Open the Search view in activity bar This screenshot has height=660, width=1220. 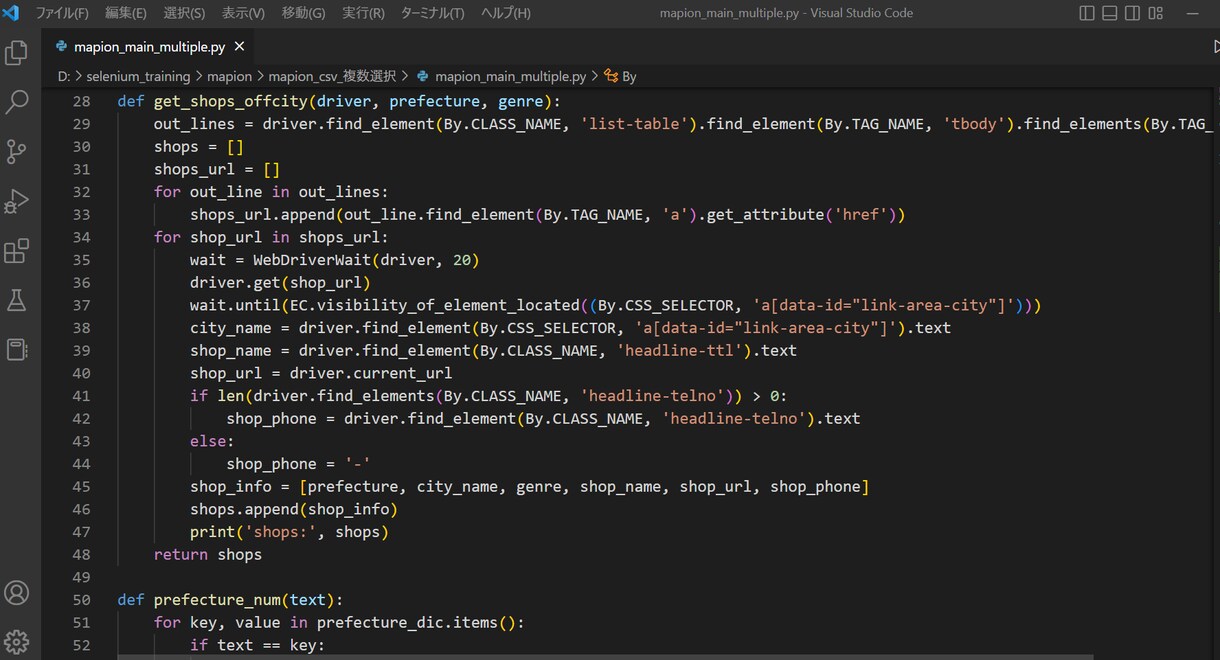(x=17, y=102)
